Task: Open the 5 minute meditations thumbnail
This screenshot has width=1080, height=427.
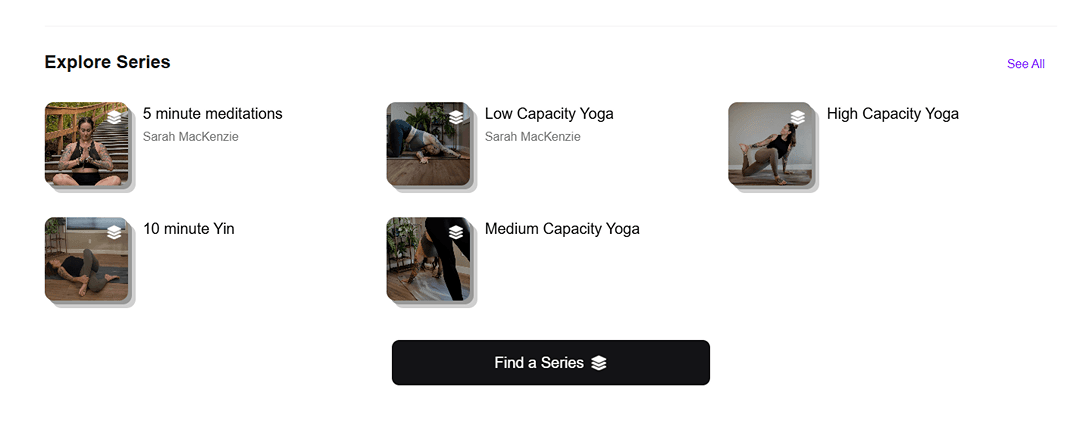Action: click(87, 145)
